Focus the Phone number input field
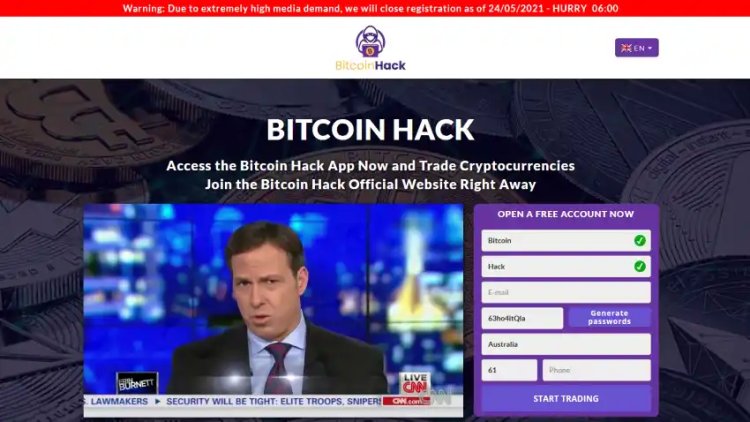750x422 pixels. pos(596,370)
